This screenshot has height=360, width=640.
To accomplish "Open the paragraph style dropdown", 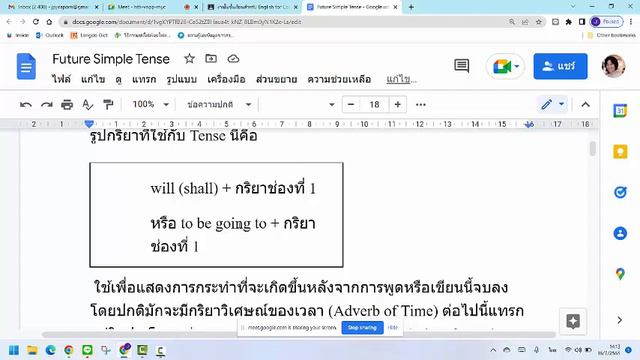I will pyautogui.click(x=219, y=104).
